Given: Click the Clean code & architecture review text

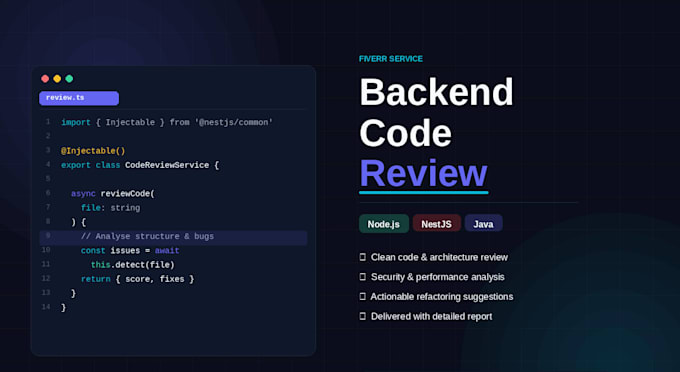Looking at the screenshot, I should click(439, 257).
